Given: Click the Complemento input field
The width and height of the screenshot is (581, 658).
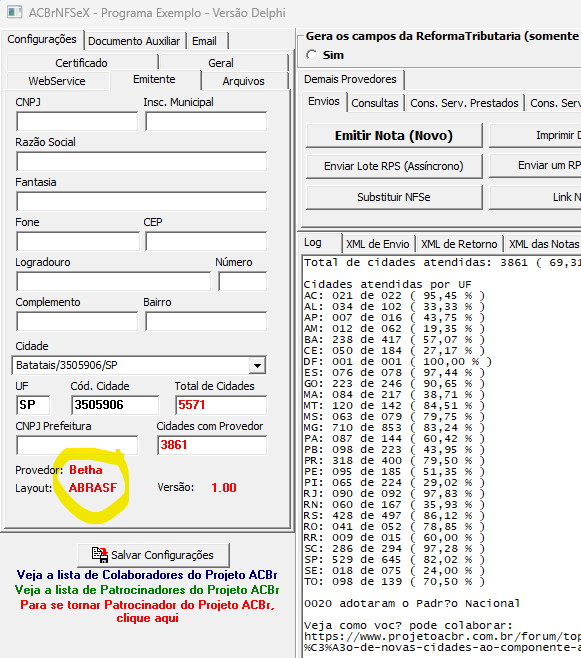Looking at the screenshot, I should tap(77, 322).
